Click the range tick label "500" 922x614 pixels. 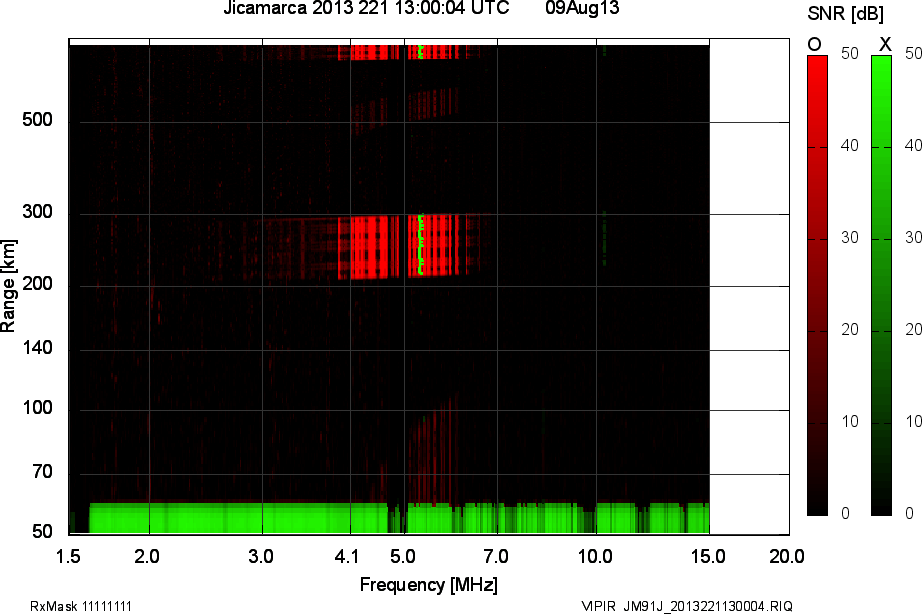coord(37,120)
